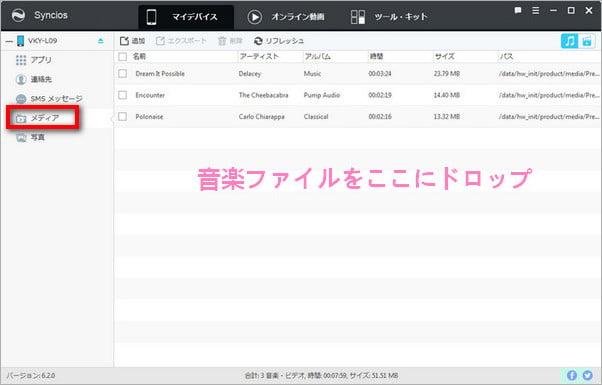Image resolution: width=602 pixels, height=385 pixels.
Task: Open the ツール・キット tab
Action: 389,17
